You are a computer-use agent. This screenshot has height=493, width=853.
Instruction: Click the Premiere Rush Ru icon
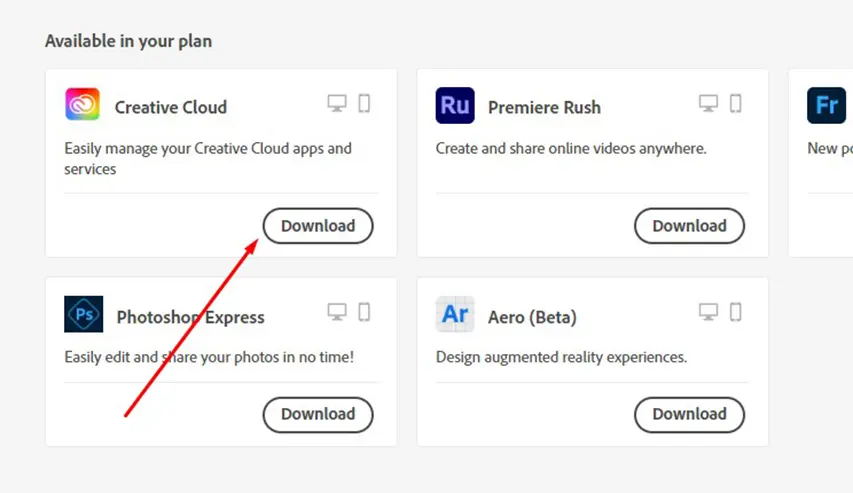[455, 105]
